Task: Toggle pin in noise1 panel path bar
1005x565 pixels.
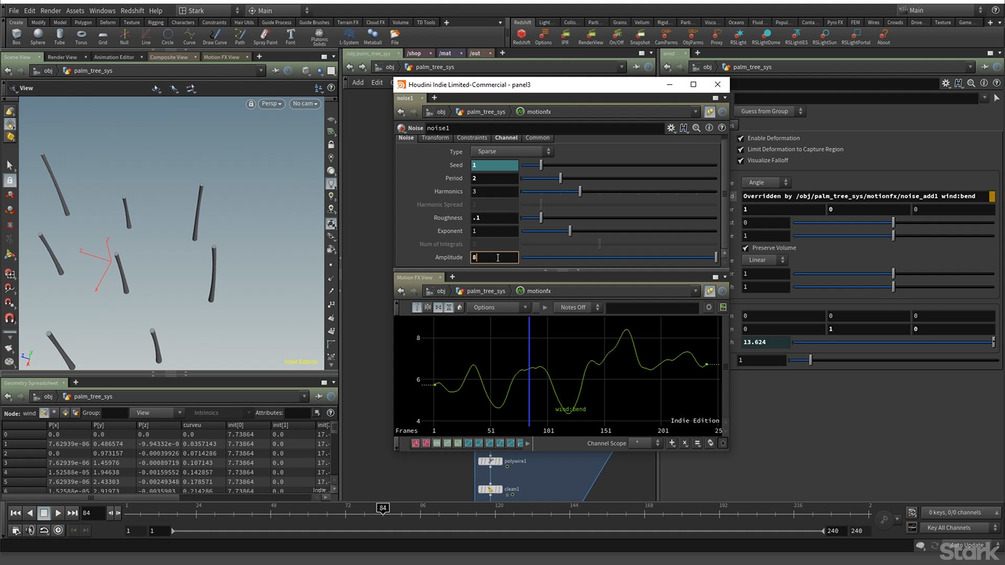Action: tap(710, 111)
